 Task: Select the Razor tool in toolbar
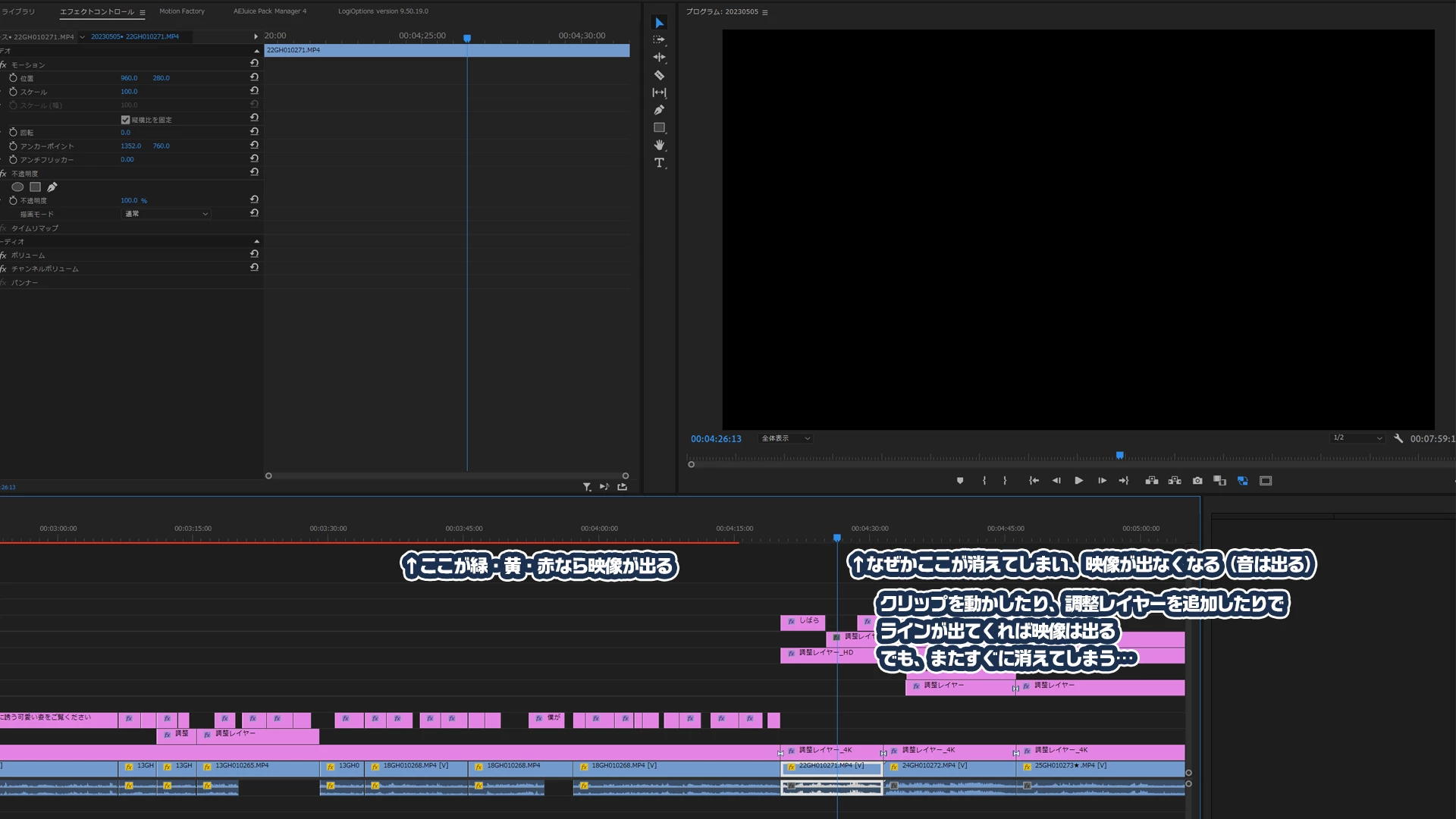659,75
